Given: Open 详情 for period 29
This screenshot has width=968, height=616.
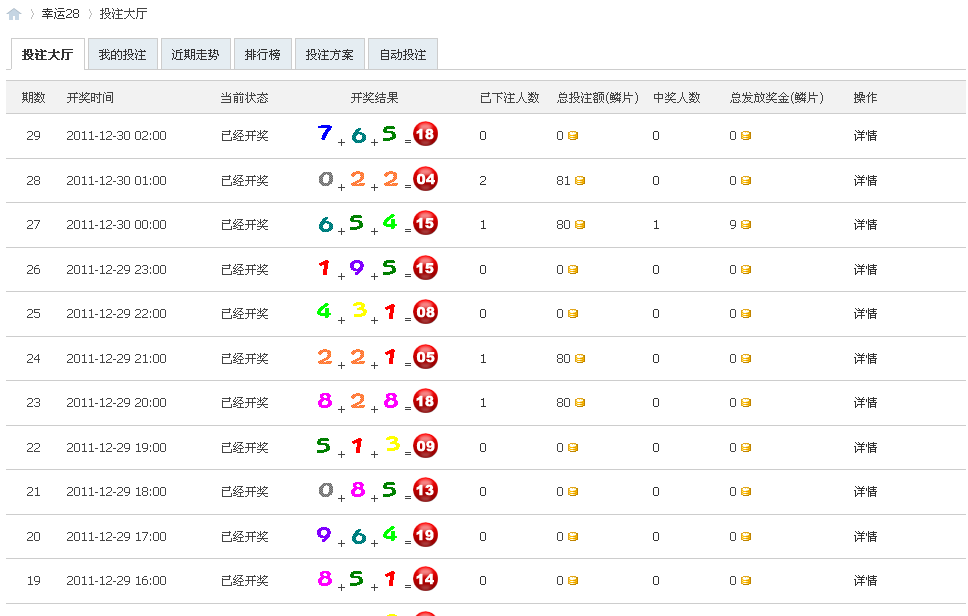Looking at the screenshot, I should coord(866,135).
